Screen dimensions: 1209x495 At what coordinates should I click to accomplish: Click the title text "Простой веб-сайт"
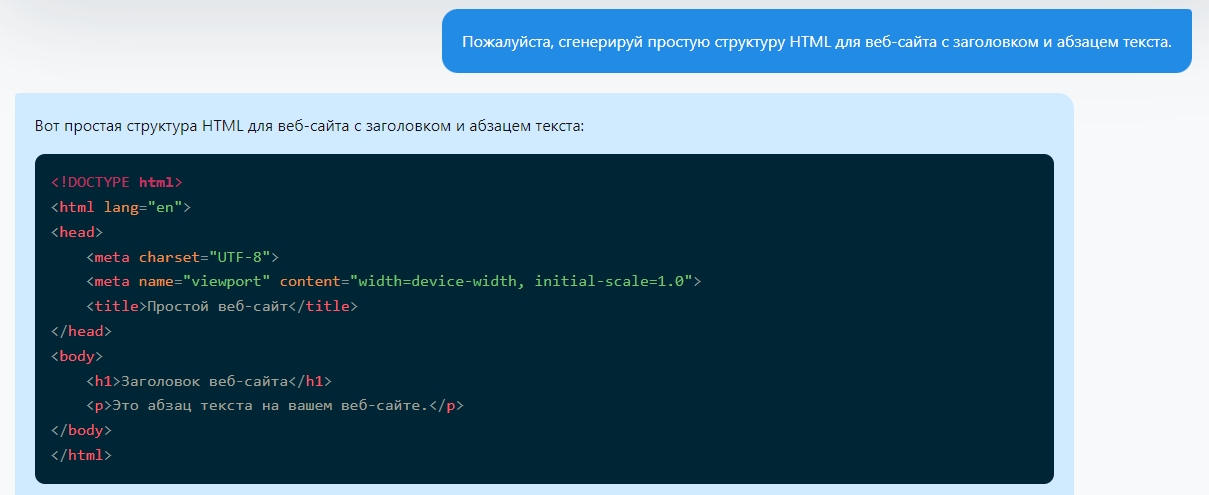[x=217, y=306]
